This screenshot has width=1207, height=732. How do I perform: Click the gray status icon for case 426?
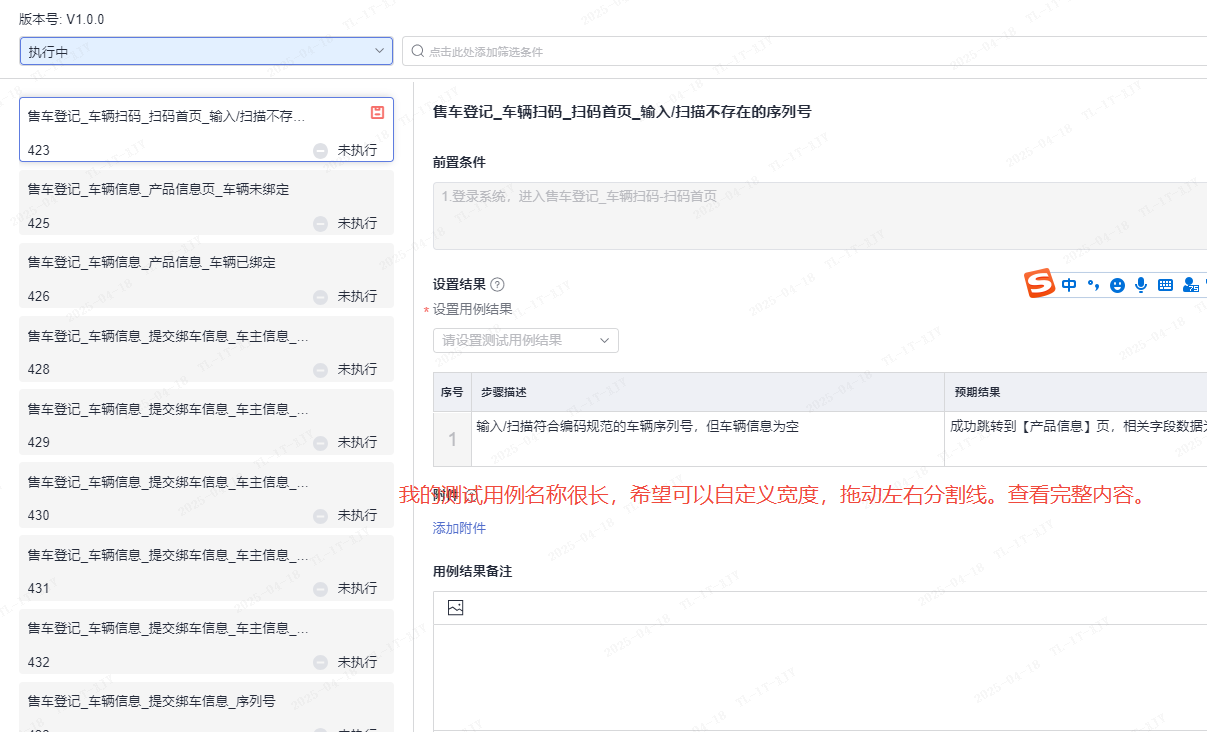pos(320,297)
